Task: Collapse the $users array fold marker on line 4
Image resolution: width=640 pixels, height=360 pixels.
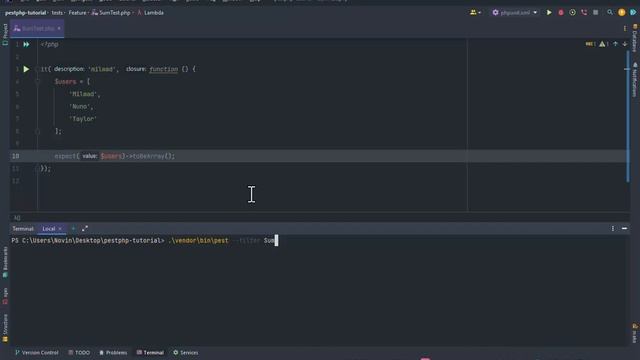Action: pos(37,82)
